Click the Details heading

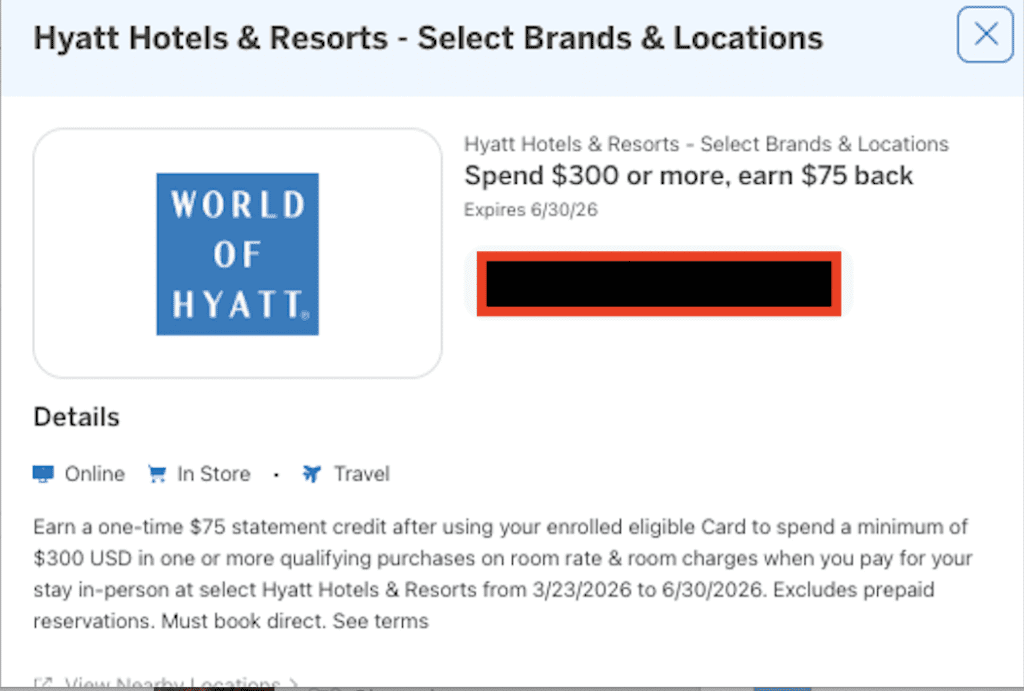pyautogui.click(x=76, y=417)
